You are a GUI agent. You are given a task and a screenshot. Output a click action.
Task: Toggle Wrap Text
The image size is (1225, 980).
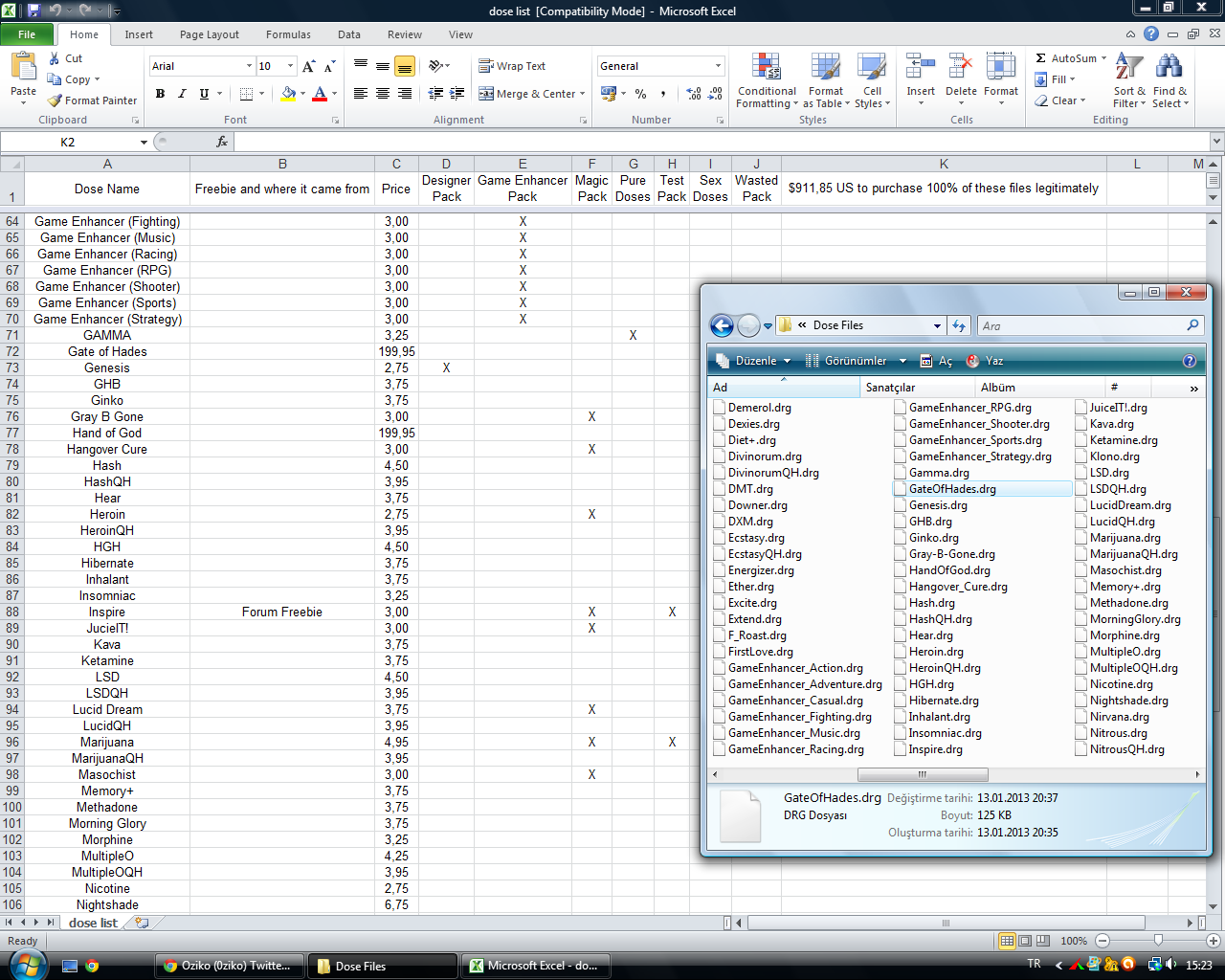coord(512,66)
